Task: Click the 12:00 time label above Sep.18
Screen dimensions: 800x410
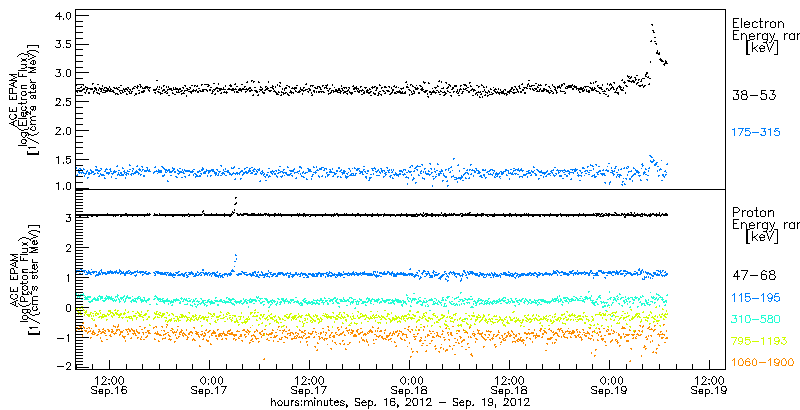Action: [509, 380]
